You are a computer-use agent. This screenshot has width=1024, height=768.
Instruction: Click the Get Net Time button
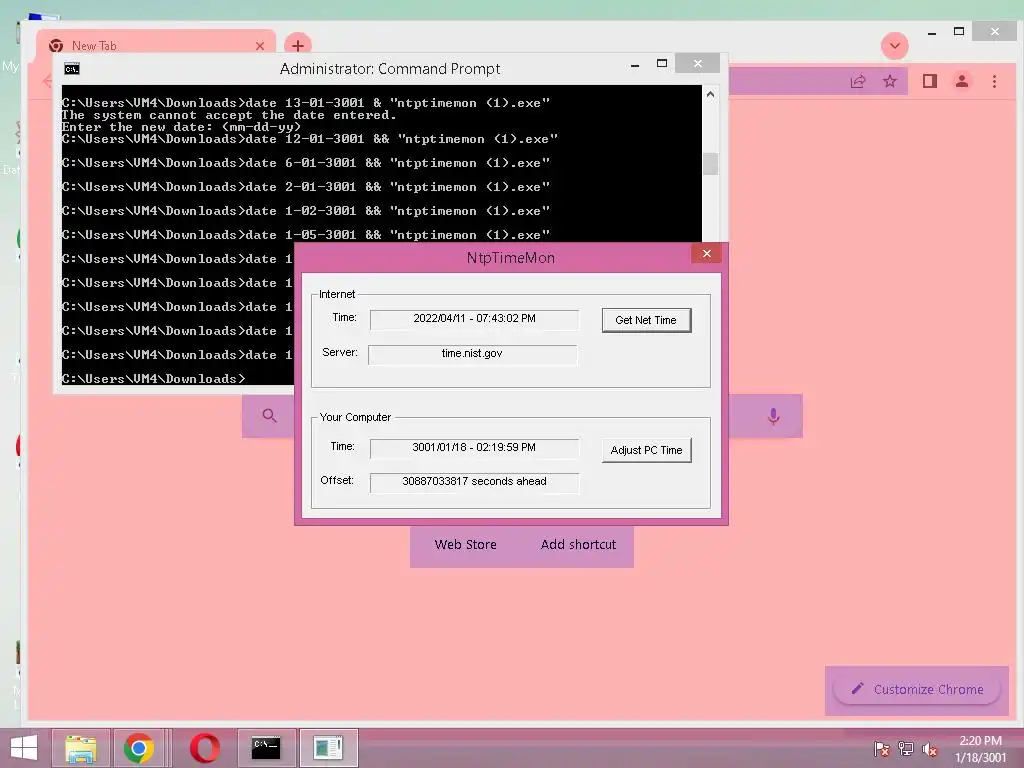[646, 320]
